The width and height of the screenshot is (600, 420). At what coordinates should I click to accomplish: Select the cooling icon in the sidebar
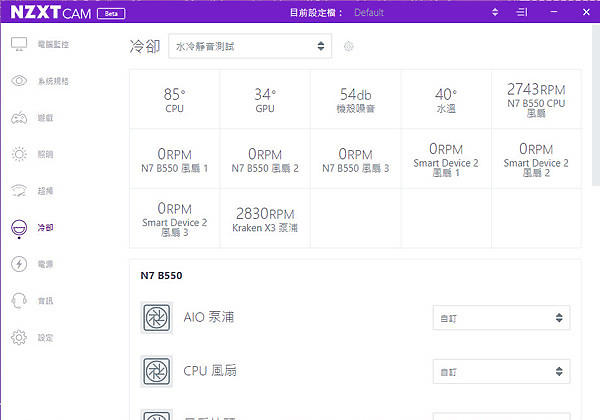point(19,228)
